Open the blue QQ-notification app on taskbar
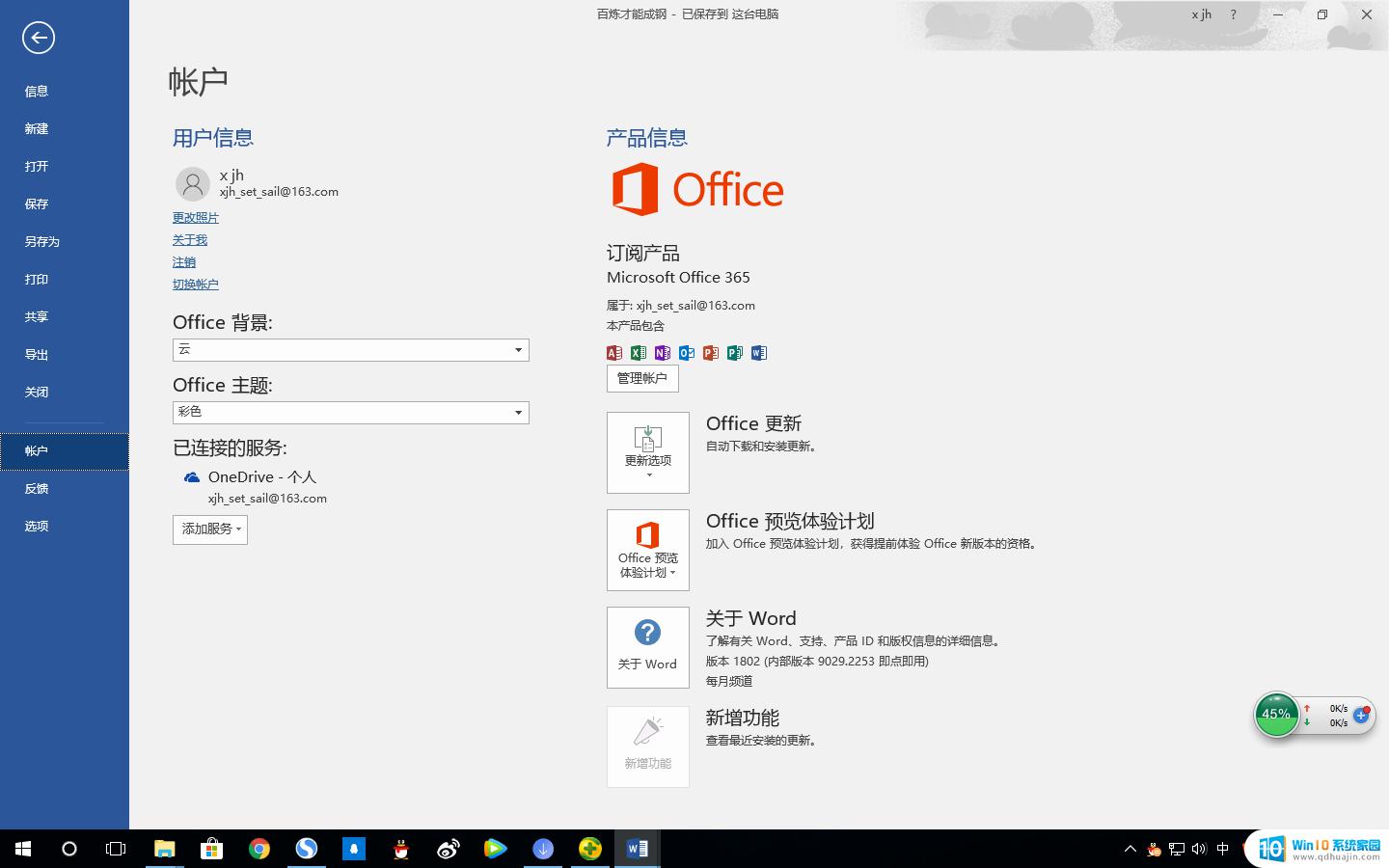Image resolution: width=1389 pixels, height=868 pixels. click(x=354, y=849)
